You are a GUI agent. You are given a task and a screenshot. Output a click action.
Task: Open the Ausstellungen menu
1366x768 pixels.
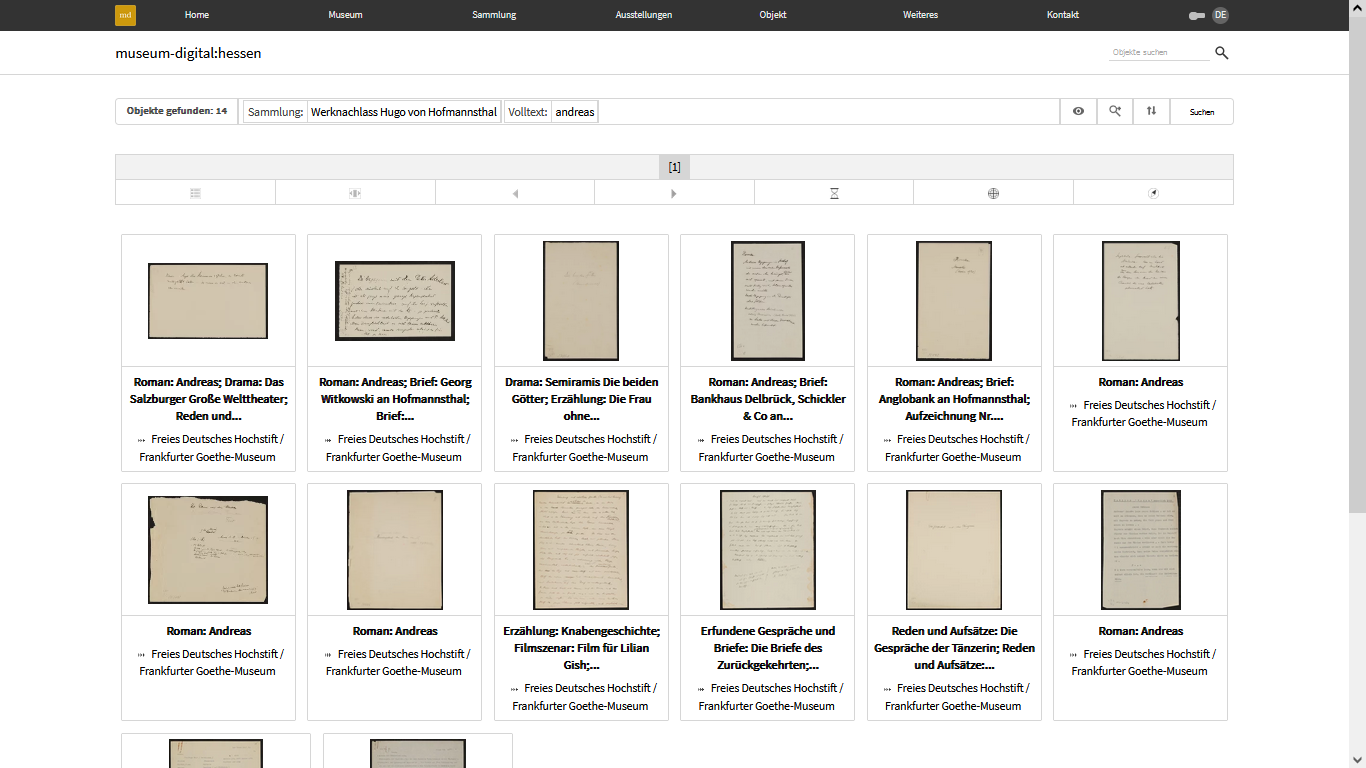[x=643, y=15]
